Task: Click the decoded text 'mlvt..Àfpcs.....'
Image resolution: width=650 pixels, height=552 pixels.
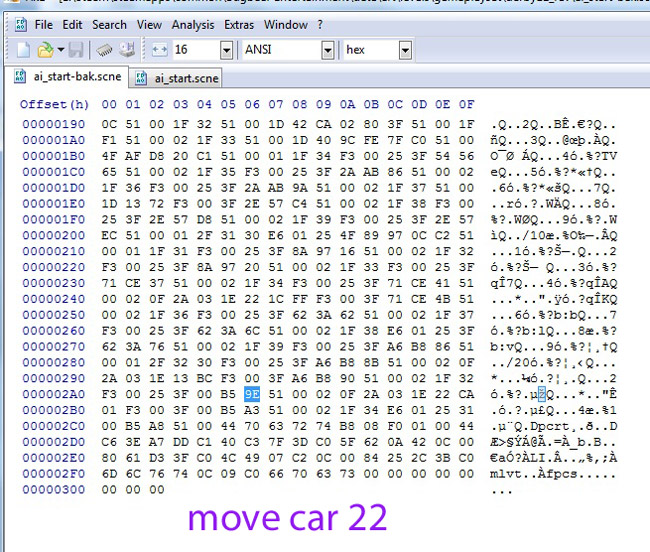Action: [553, 474]
